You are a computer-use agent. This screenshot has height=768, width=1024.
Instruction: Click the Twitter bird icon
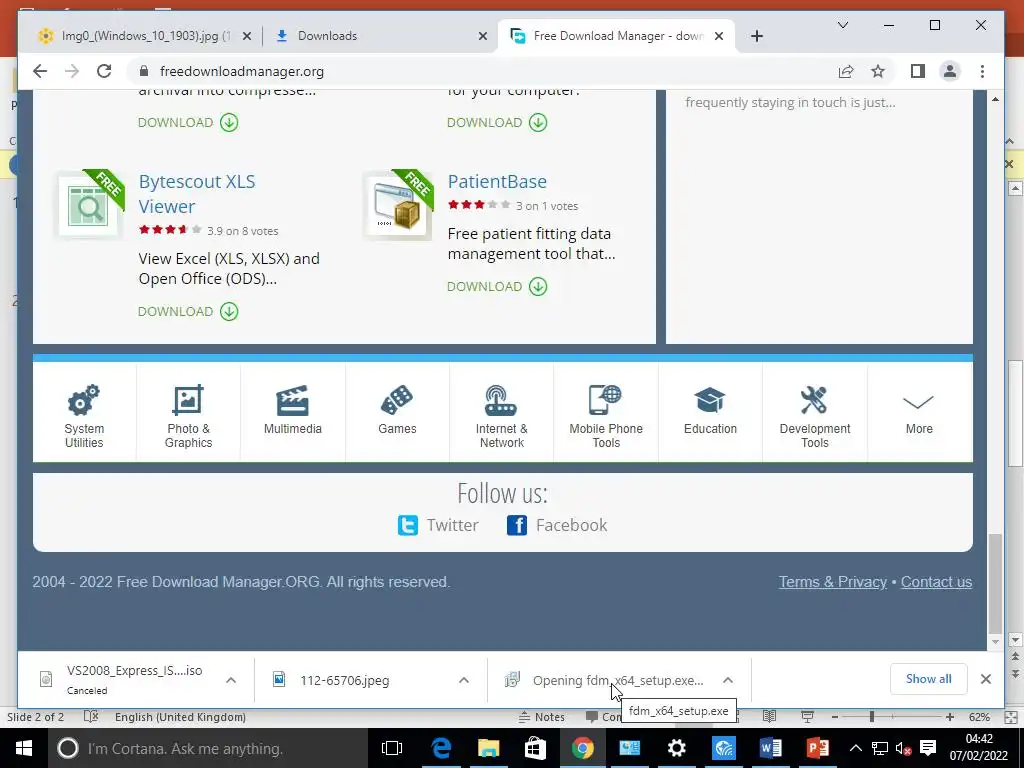(x=408, y=525)
